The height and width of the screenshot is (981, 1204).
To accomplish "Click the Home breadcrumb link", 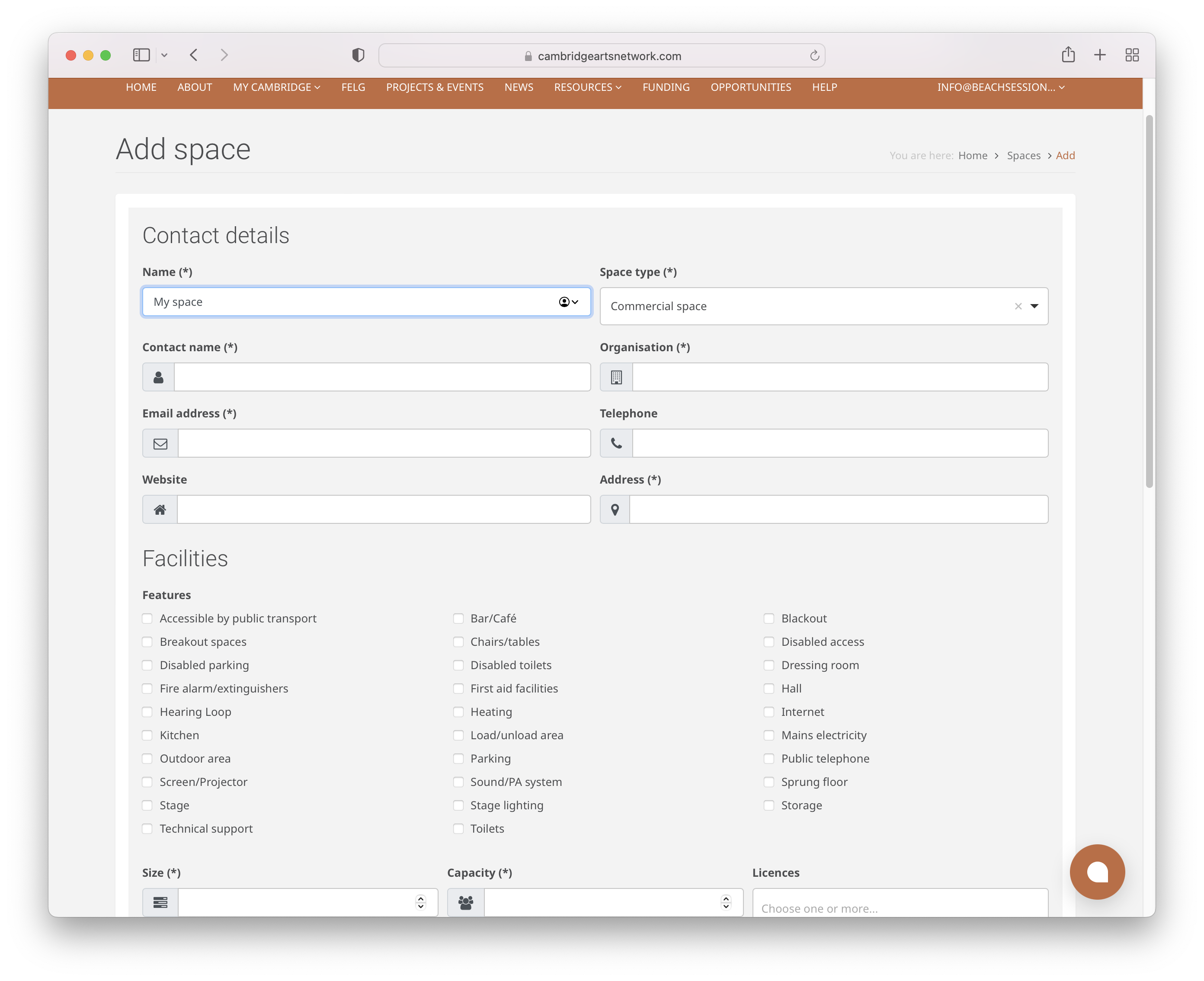I will pos(972,155).
